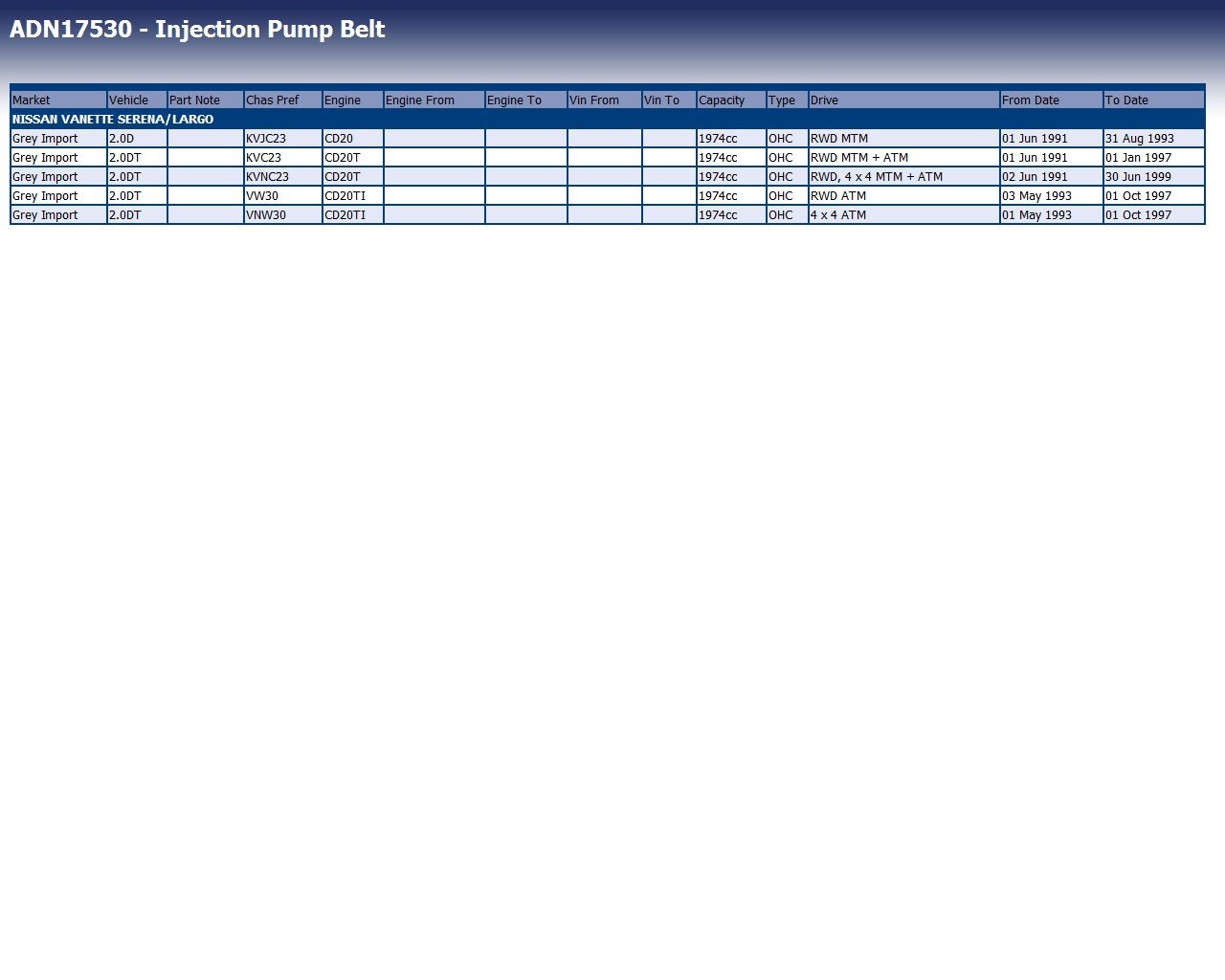This screenshot has width=1225, height=980.
Task: Click the 'To Date' column header
Action: click(x=1154, y=100)
